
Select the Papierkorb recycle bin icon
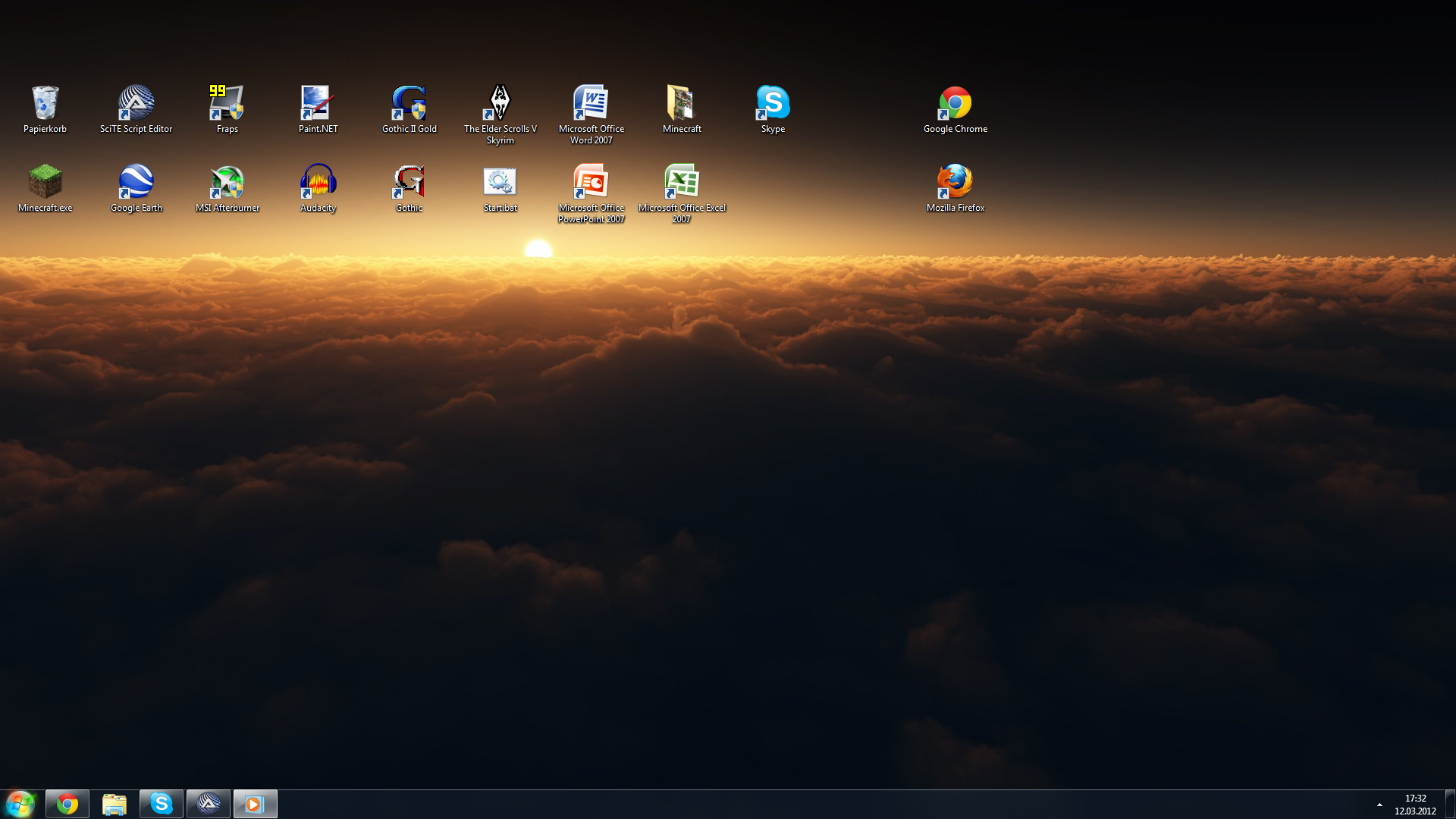click(x=45, y=104)
